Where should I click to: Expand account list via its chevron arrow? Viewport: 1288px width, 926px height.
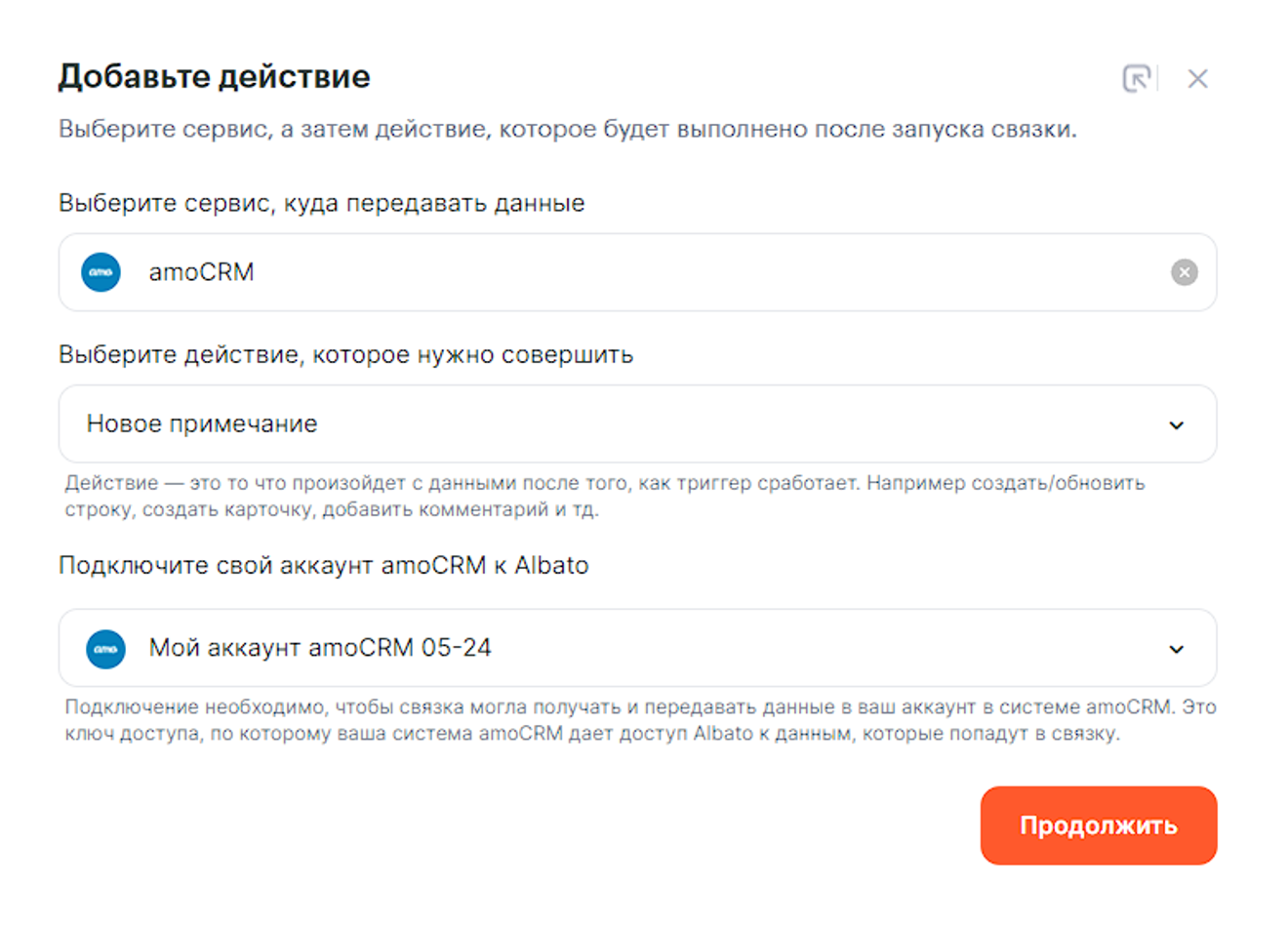click(x=1177, y=649)
